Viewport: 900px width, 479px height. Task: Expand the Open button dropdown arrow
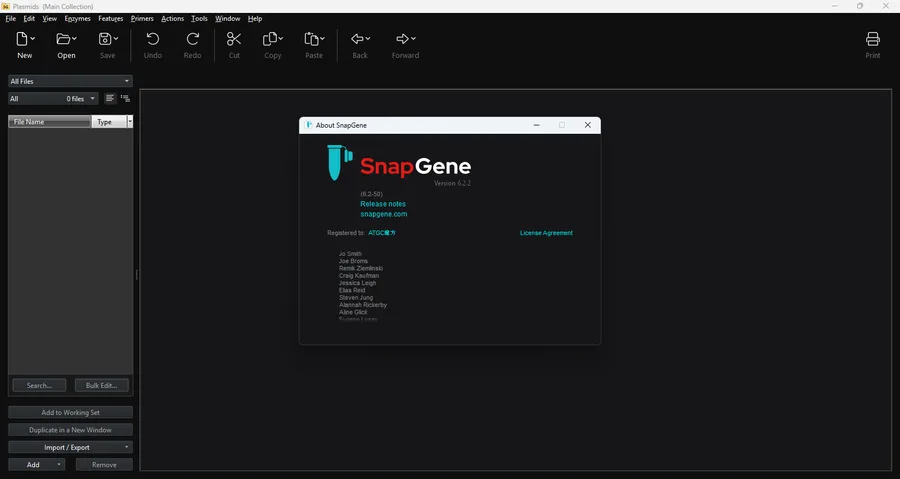click(74, 38)
